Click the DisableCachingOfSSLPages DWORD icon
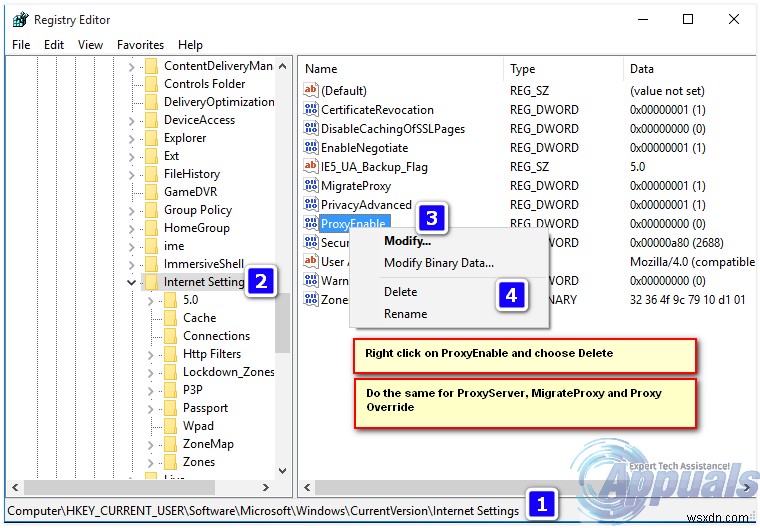This screenshot has height=528, width=760. coord(311,128)
